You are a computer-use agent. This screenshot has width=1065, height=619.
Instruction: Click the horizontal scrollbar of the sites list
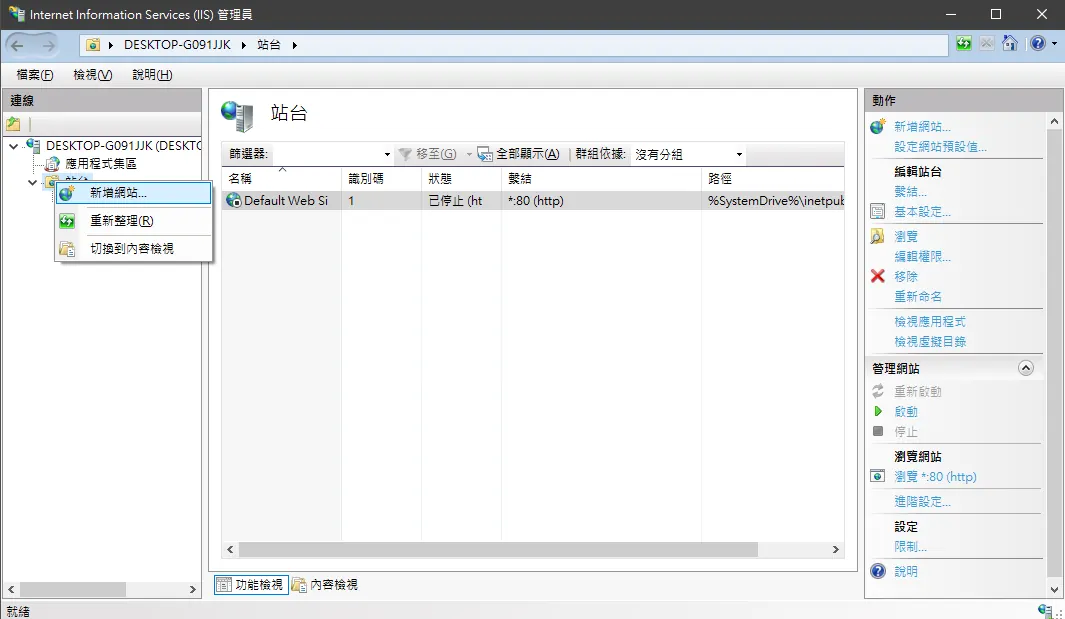498,549
